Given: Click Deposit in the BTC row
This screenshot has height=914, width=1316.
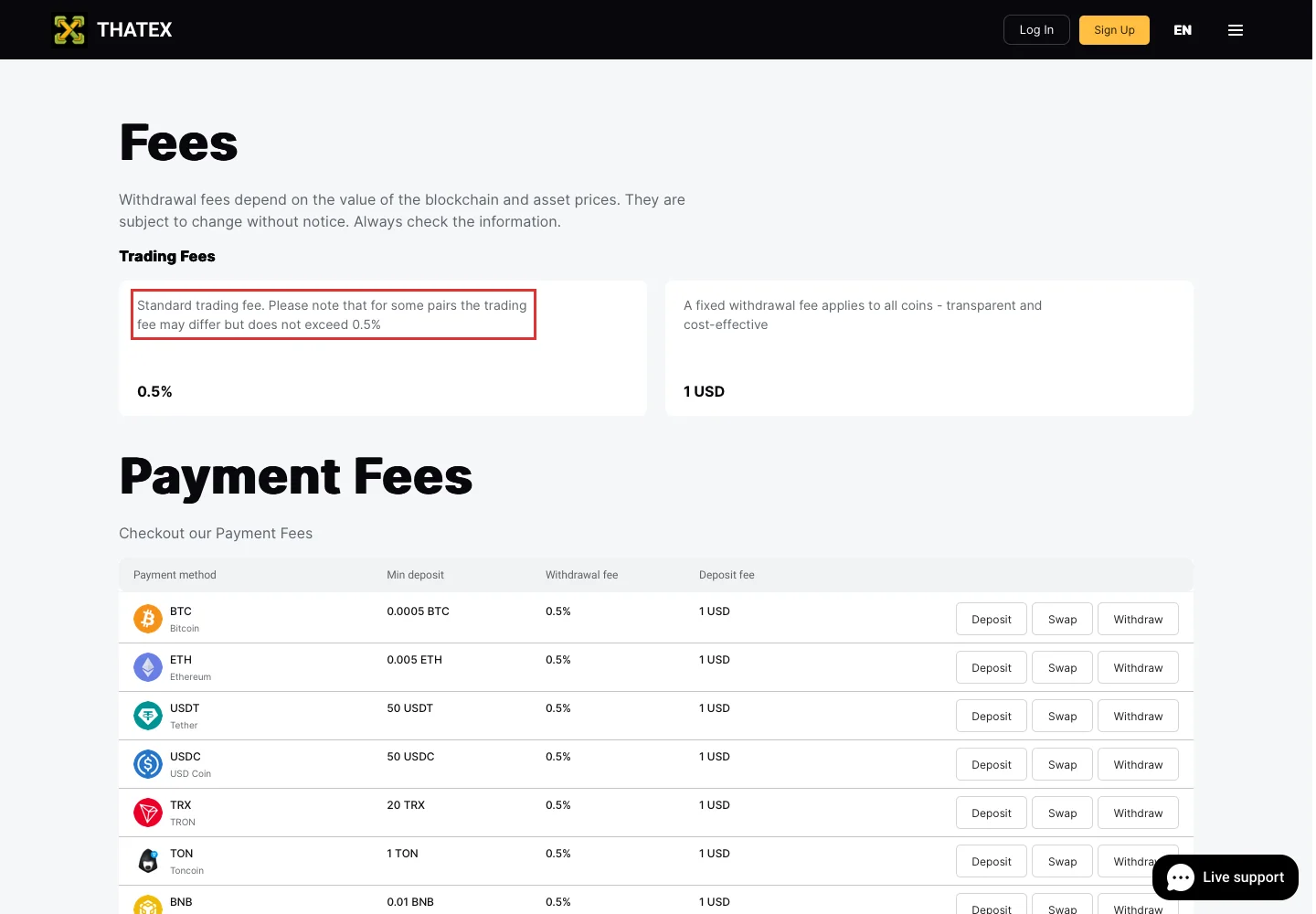Looking at the screenshot, I should (992, 619).
